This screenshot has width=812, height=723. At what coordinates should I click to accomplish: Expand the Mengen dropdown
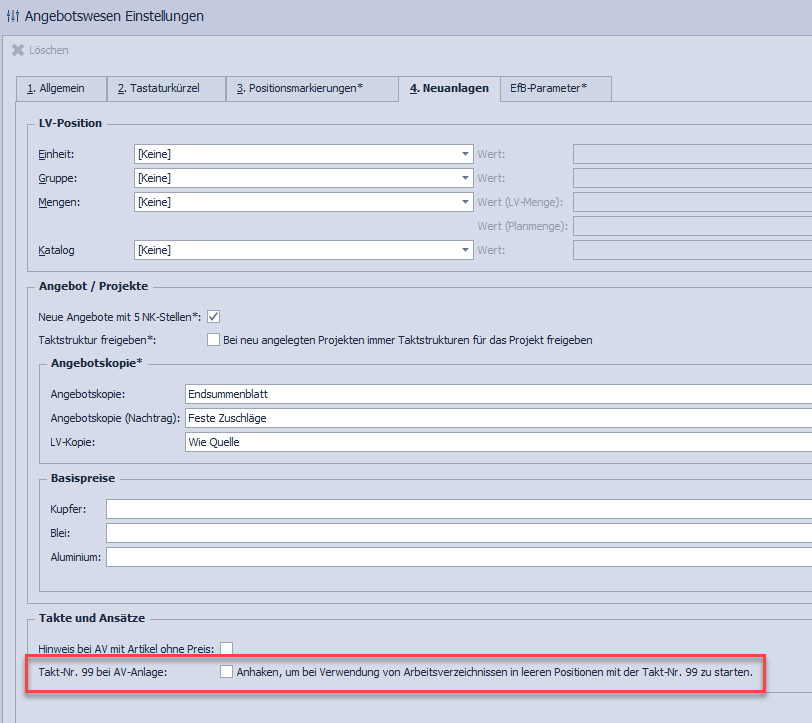click(465, 202)
